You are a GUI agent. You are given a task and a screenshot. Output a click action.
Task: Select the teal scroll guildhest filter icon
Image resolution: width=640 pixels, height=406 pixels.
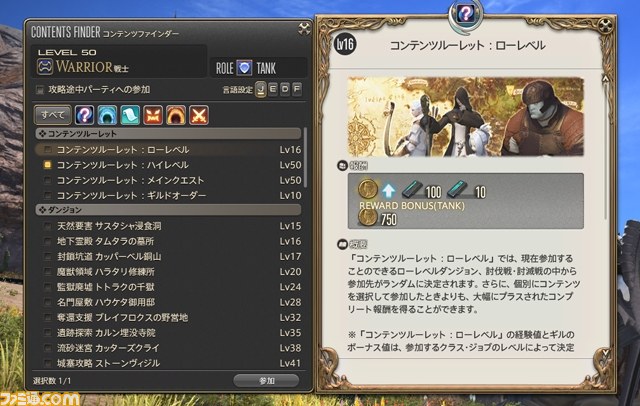130,115
